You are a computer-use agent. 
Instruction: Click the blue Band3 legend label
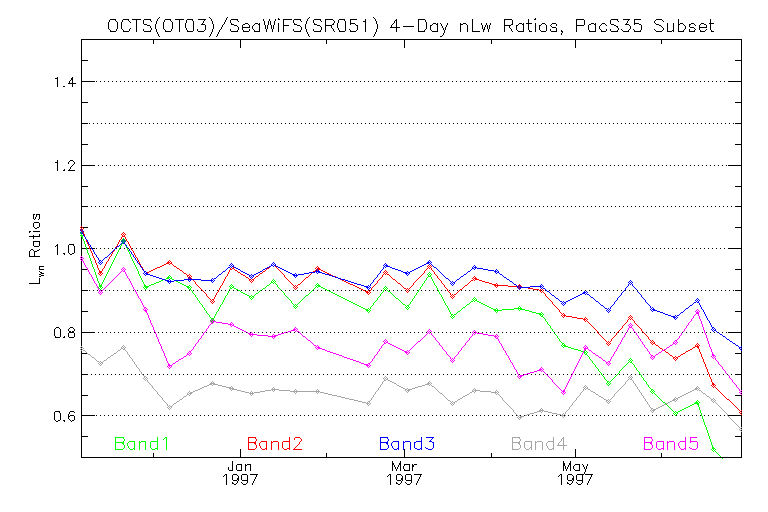[x=407, y=444]
